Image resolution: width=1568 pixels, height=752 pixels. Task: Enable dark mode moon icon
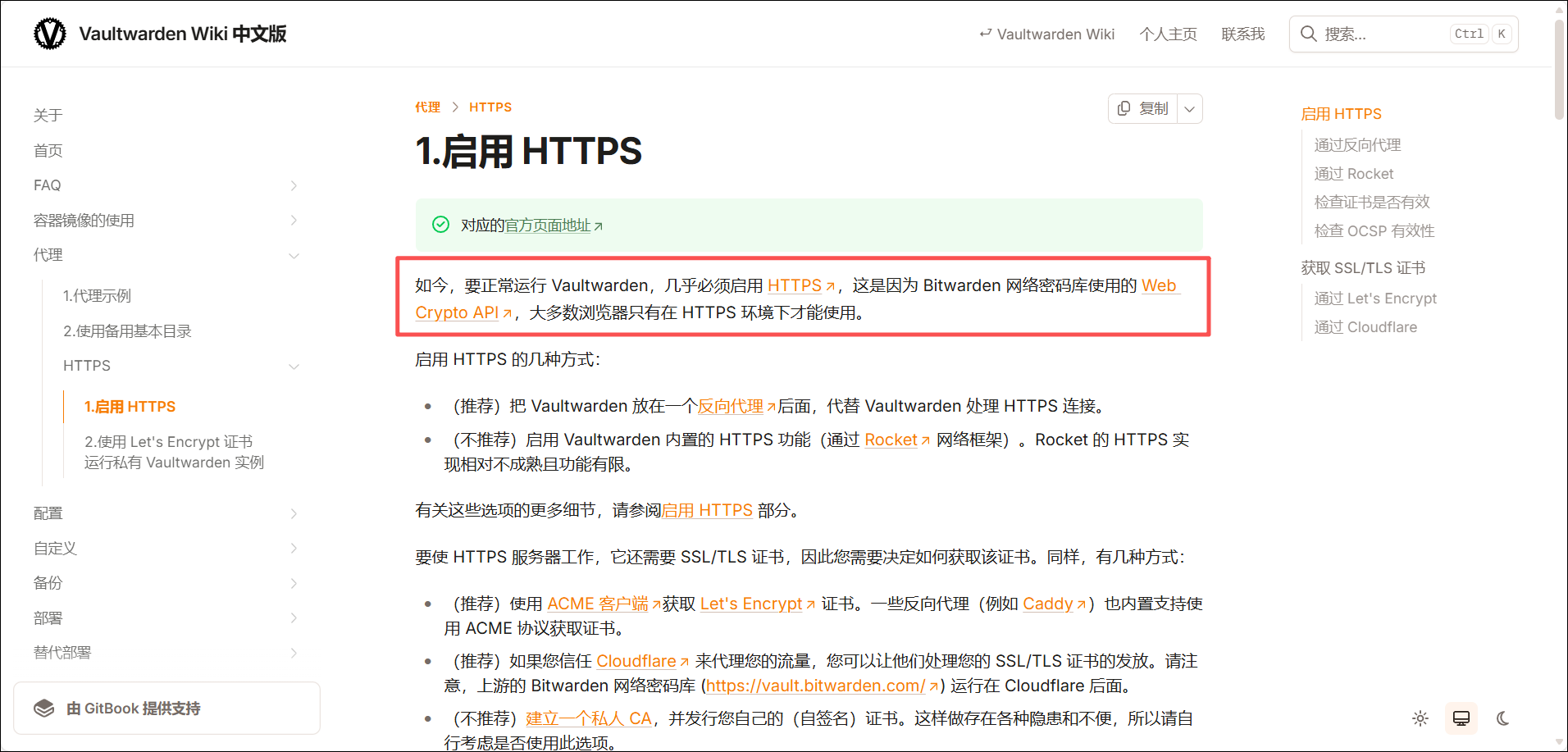click(1502, 718)
